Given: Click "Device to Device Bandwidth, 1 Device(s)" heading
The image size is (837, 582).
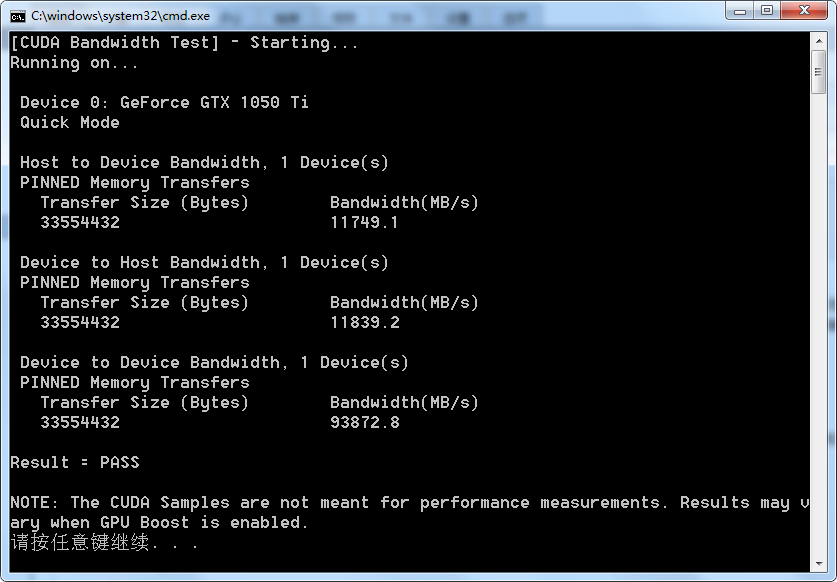Looking at the screenshot, I should click(x=214, y=363).
